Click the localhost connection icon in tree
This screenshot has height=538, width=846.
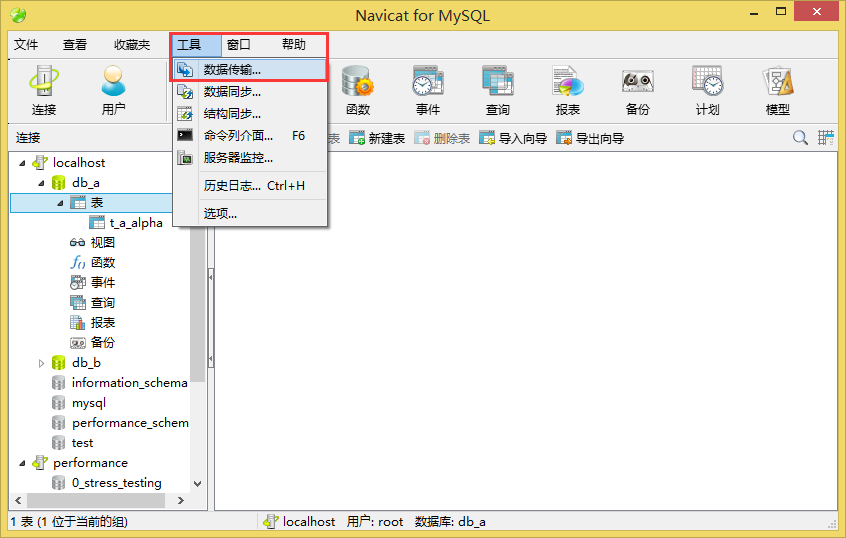tap(40, 162)
